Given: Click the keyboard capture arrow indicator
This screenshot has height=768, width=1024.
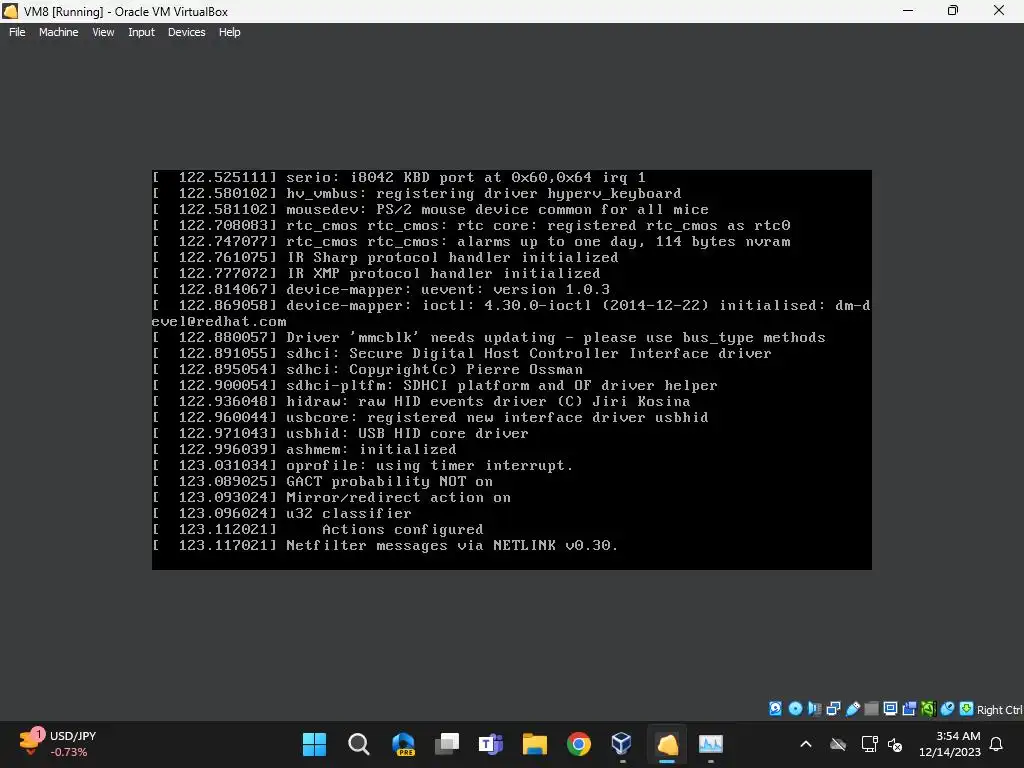Looking at the screenshot, I should (x=966, y=709).
